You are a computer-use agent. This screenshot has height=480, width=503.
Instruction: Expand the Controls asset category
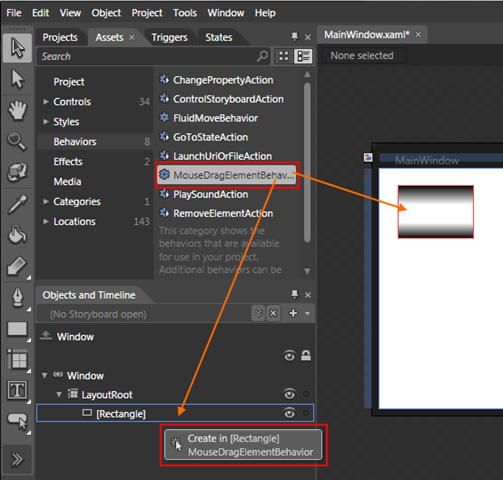46,102
